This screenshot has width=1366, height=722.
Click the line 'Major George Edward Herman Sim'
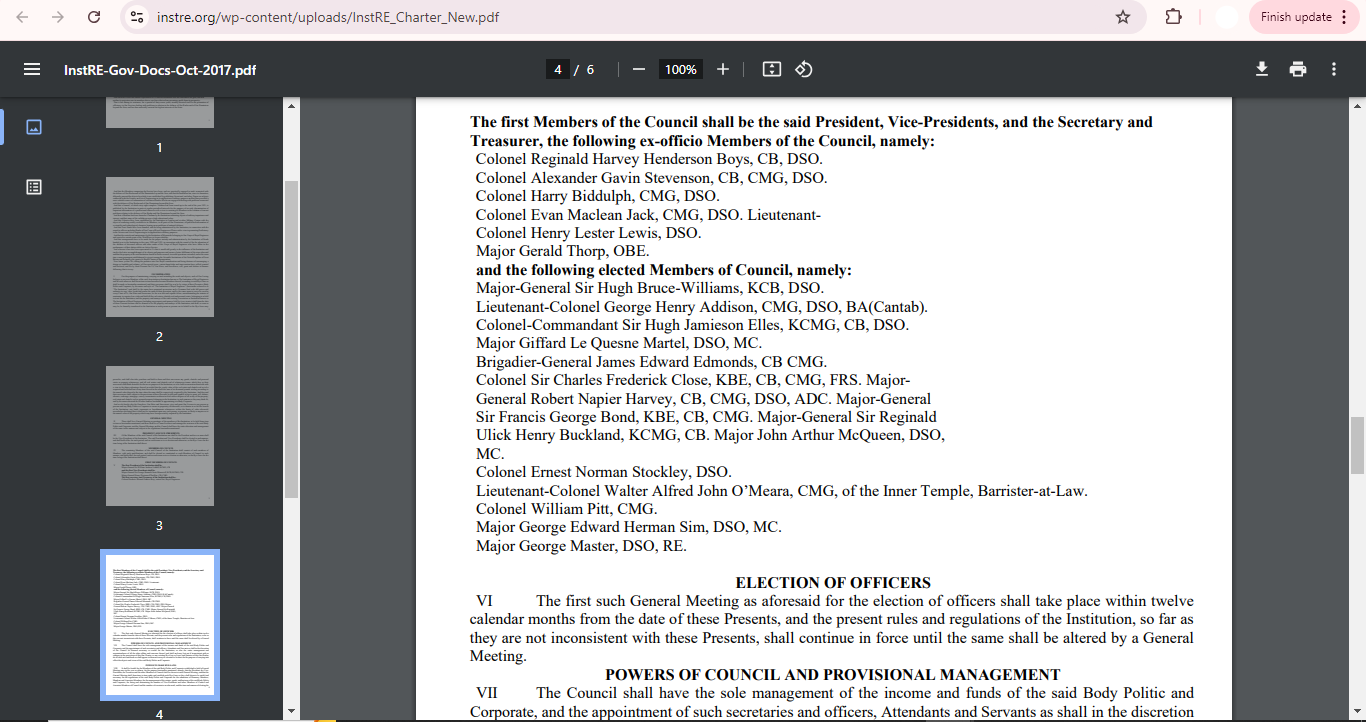click(x=628, y=527)
